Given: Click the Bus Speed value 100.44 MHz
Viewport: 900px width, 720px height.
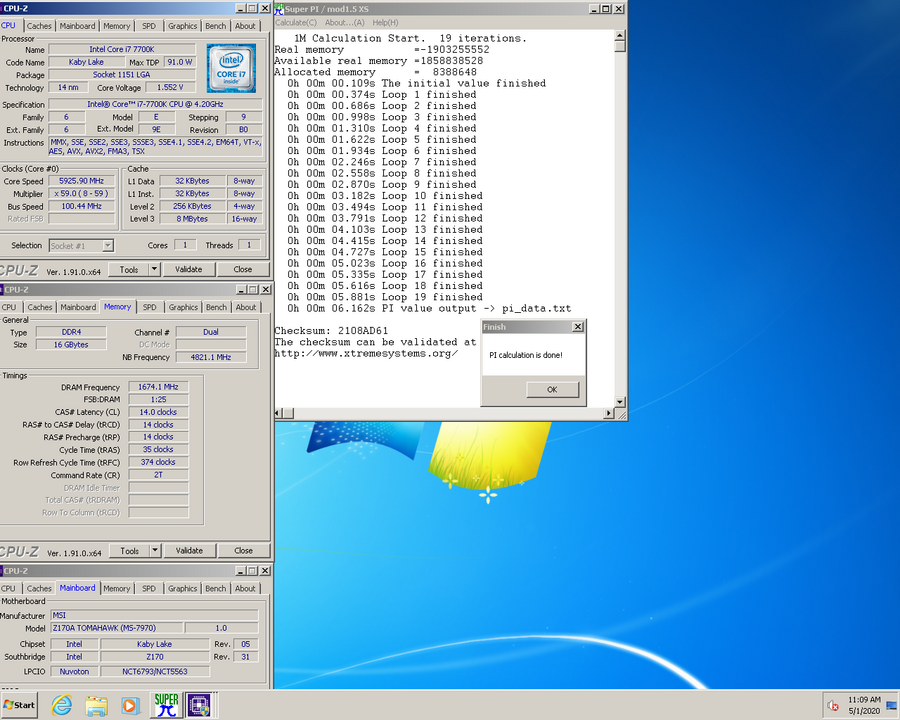Looking at the screenshot, I should click(82, 206).
